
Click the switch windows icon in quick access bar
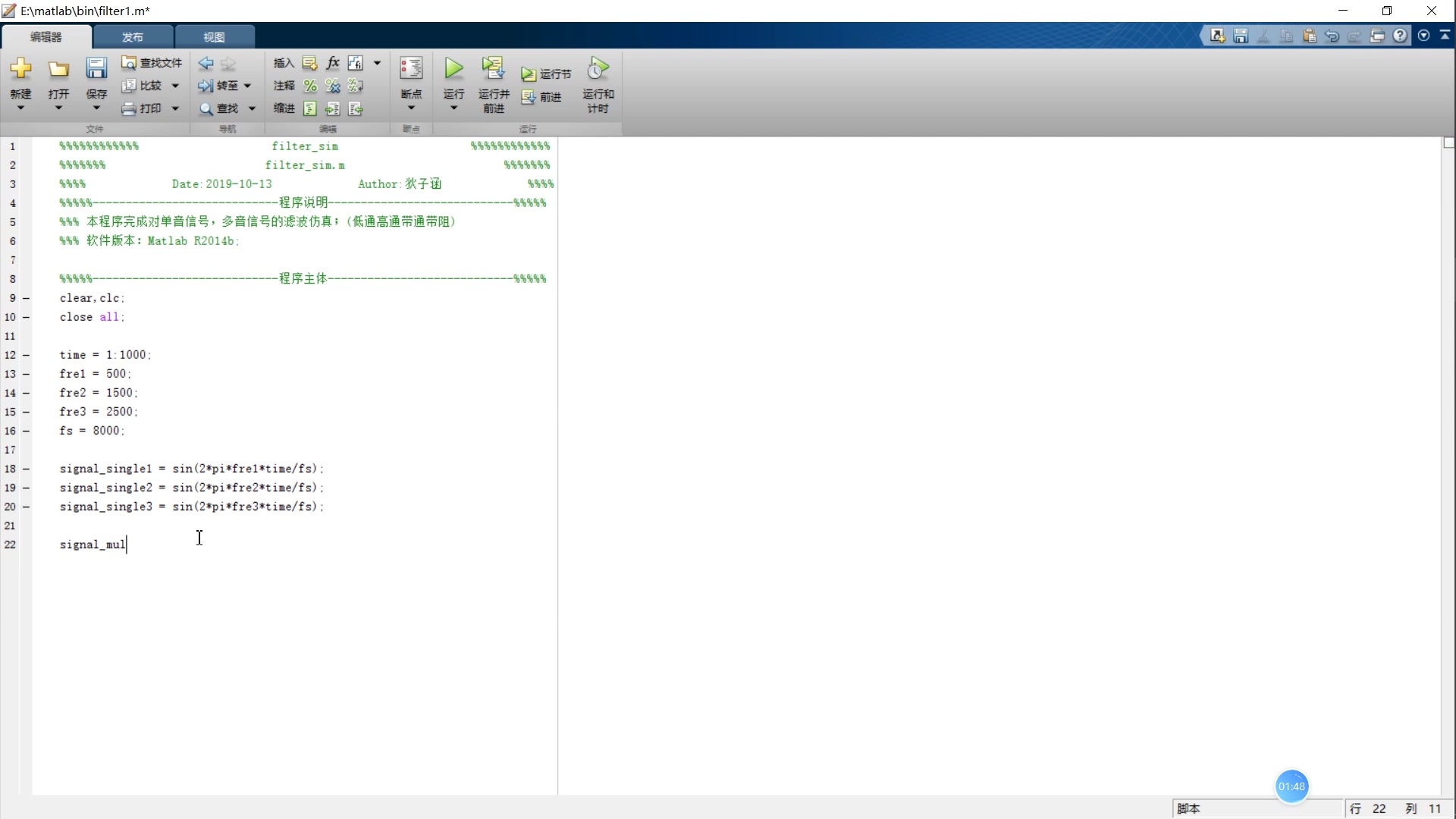(1377, 36)
